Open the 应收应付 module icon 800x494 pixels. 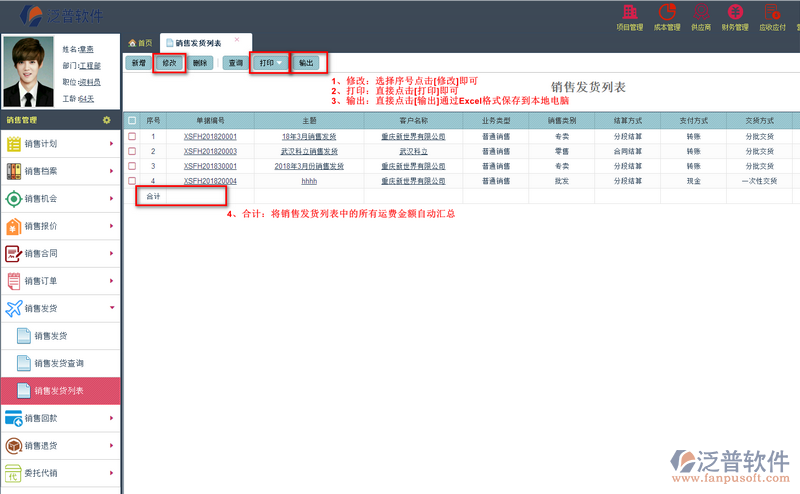pos(772,12)
